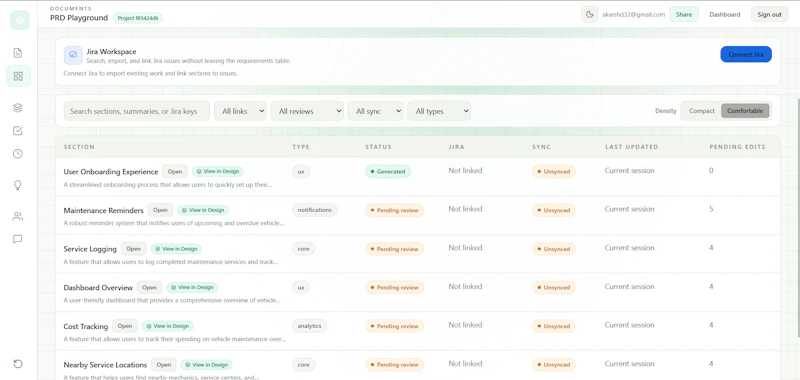Screen dimensions: 800x380
Task: Click the akarshd32@gmail.com account email
Action: coord(634,14)
